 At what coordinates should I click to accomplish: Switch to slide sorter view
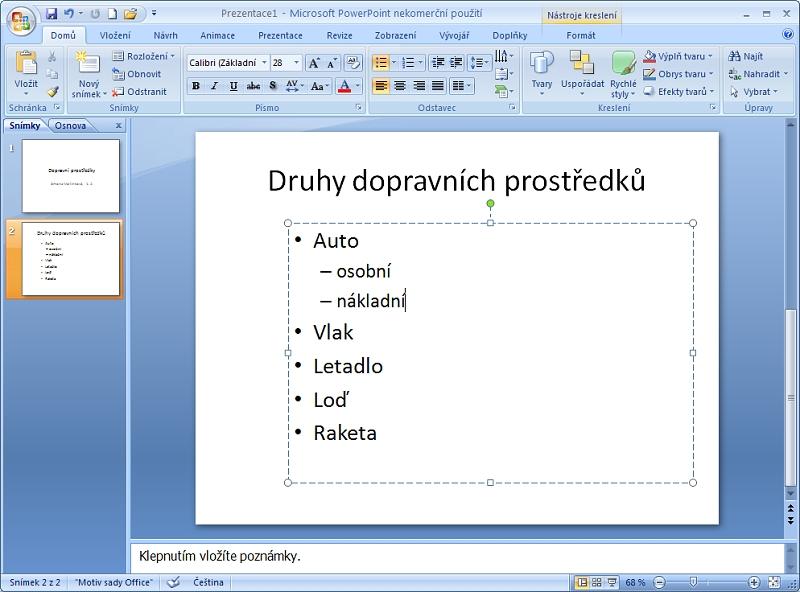pyautogui.click(x=596, y=582)
